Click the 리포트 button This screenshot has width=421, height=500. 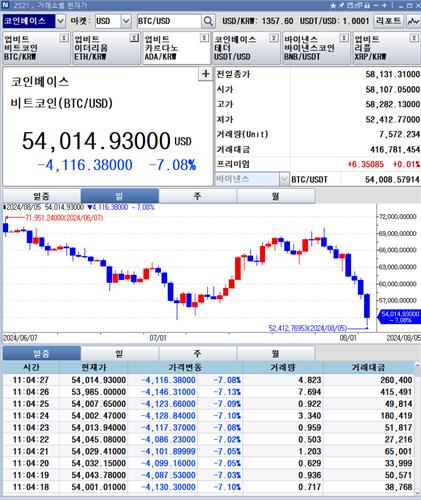click(389, 21)
